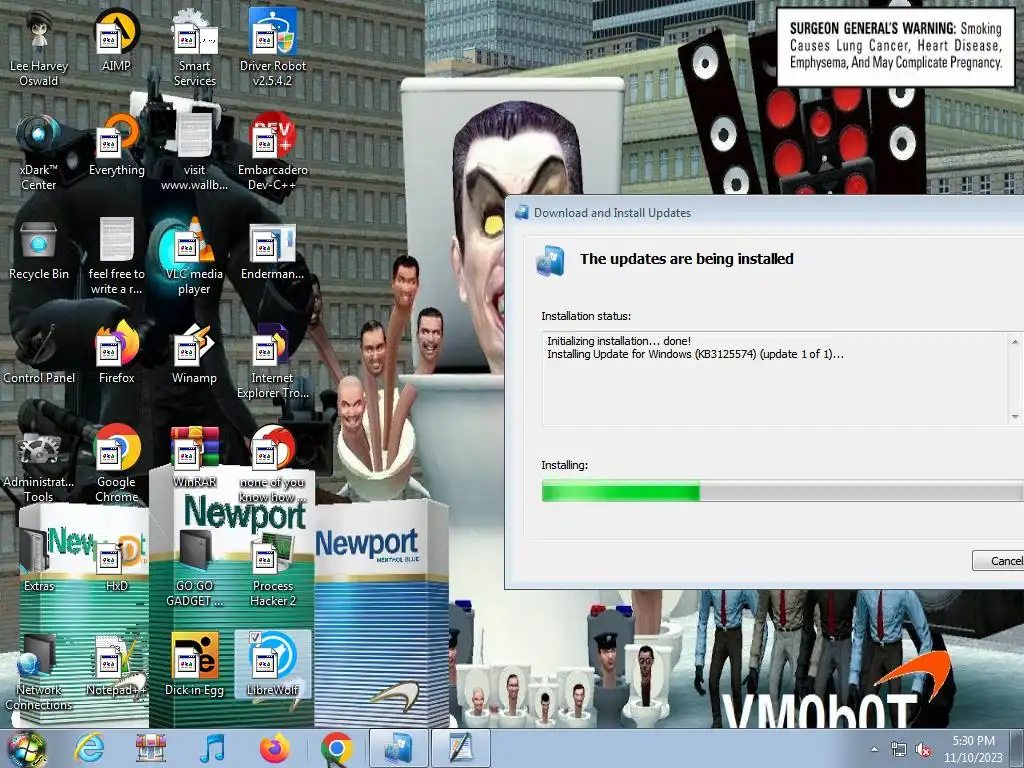Tick the LibreWolf icon selection checkbox
This screenshot has width=1024, height=768.
point(255,637)
